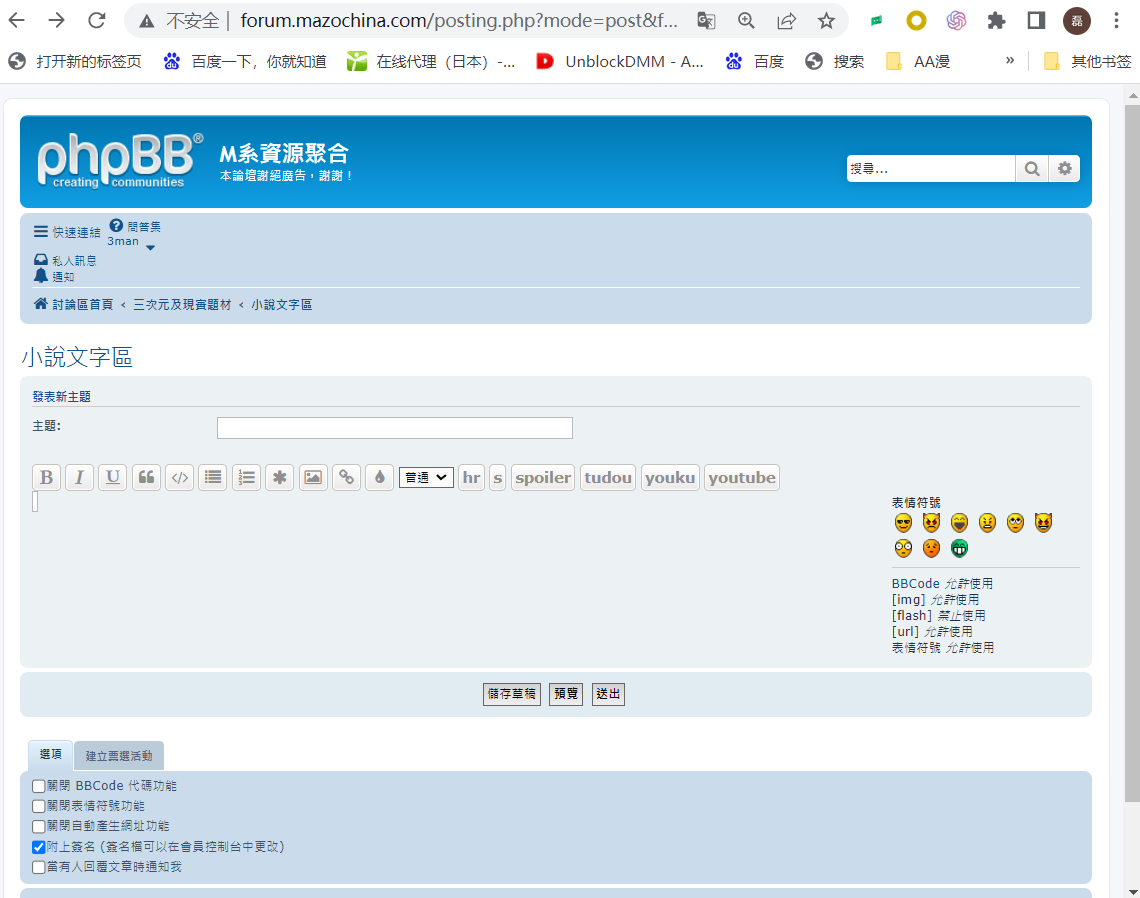Check the 當有人回覆文章時通知我 option
The image size is (1140, 898).
39,868
